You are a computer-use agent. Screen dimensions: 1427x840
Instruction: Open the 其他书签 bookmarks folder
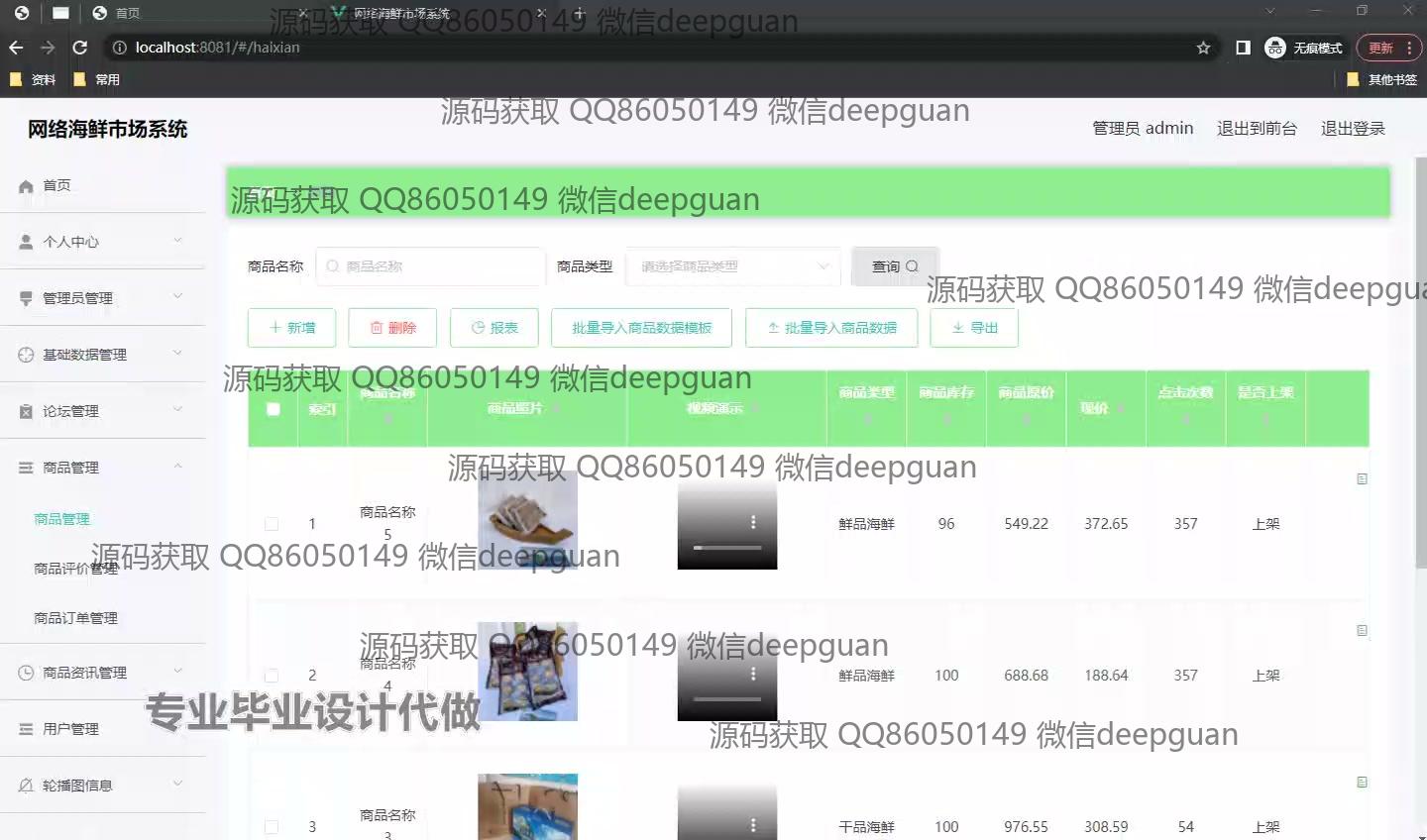point(1381,79)
